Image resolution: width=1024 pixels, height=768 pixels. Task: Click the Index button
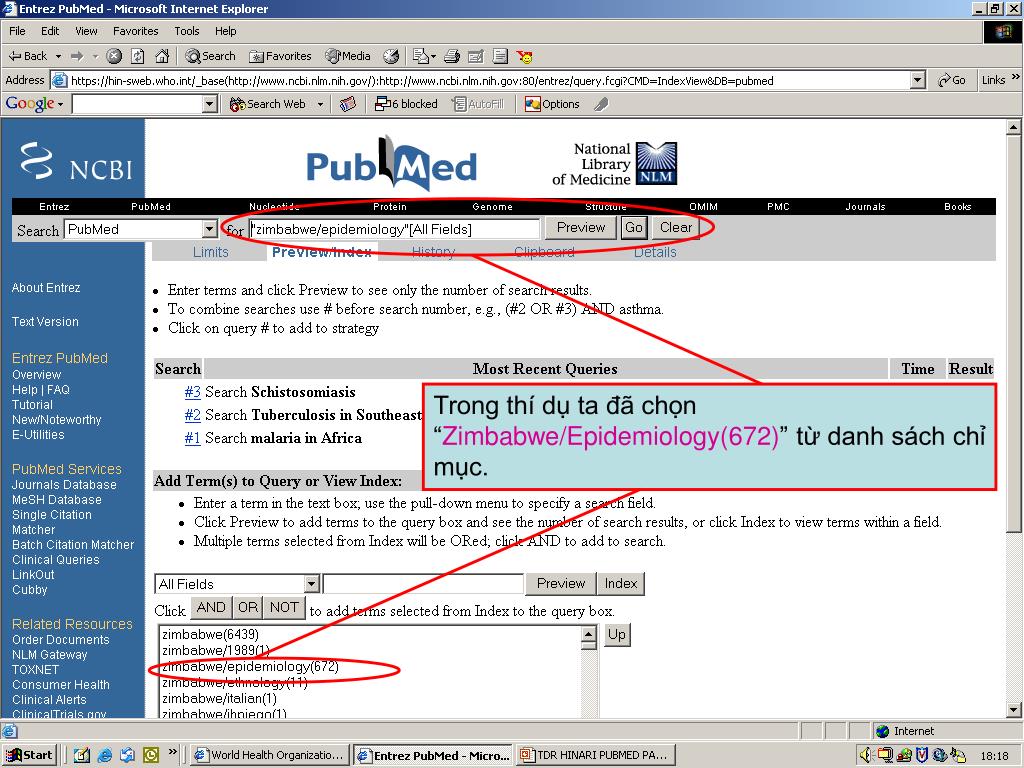(620, 583)
